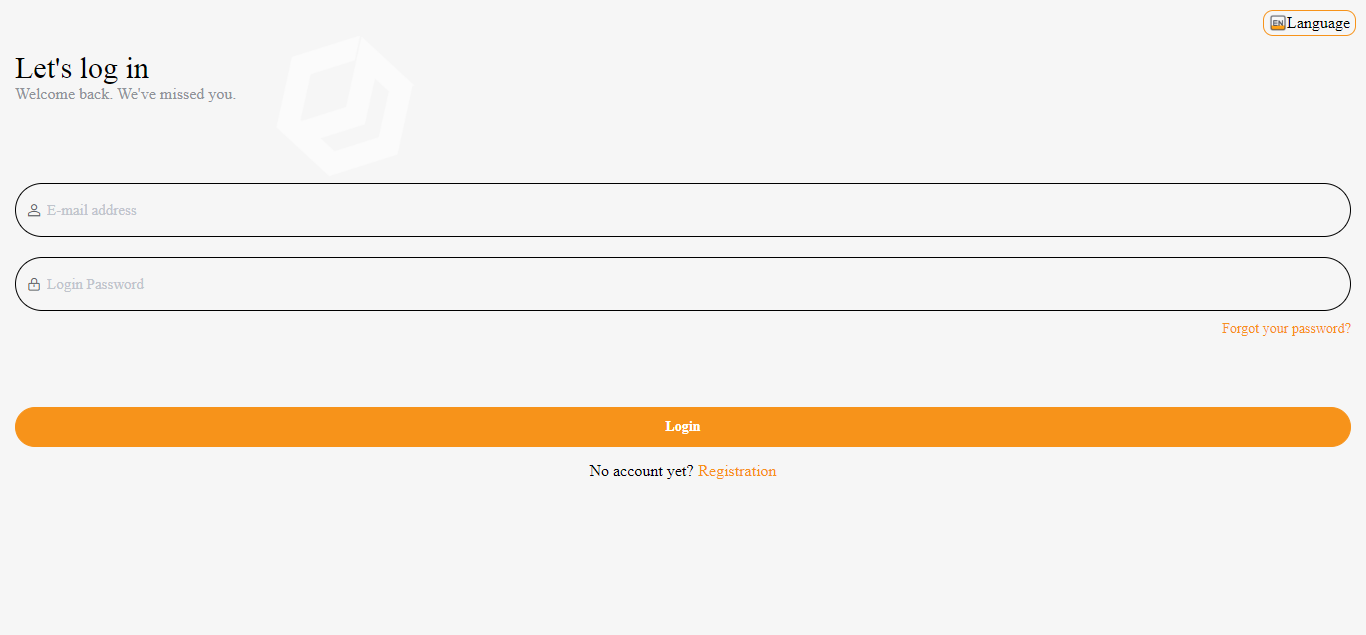Focus the Login Password input field
This screenshot has width=1366, height=635.
683,284
